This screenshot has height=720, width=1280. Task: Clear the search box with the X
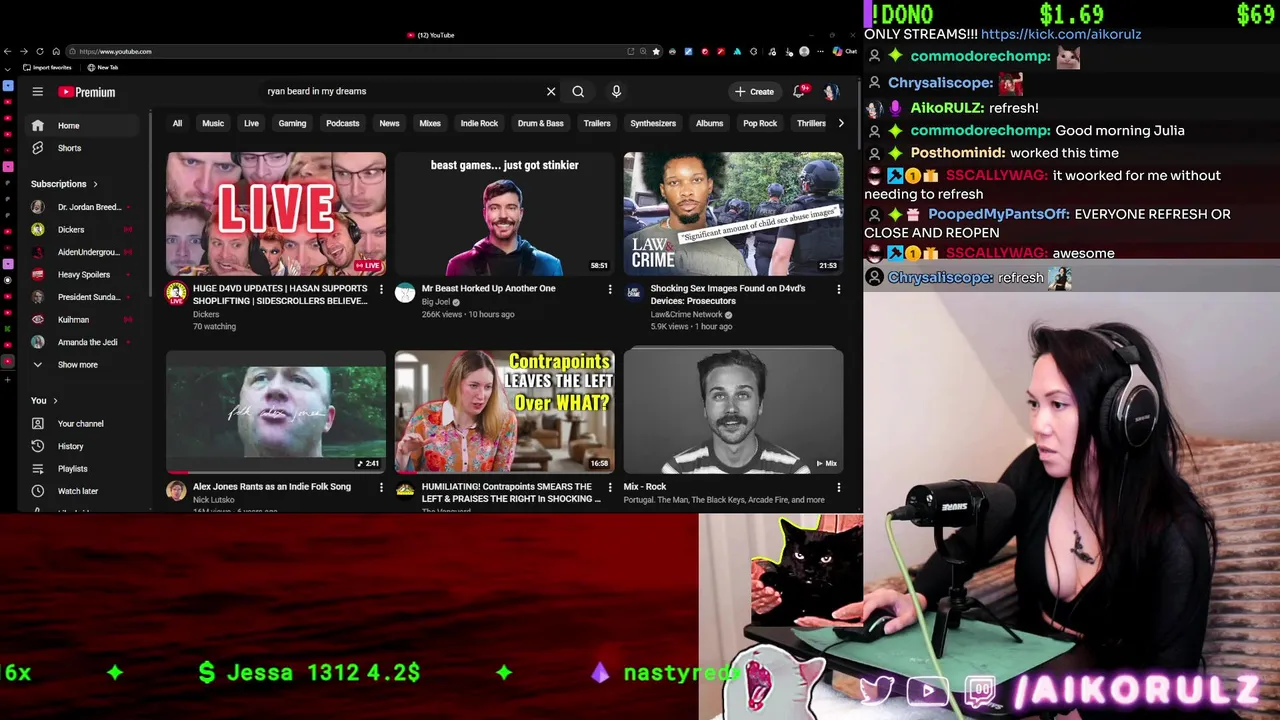(x=551, y=91)
